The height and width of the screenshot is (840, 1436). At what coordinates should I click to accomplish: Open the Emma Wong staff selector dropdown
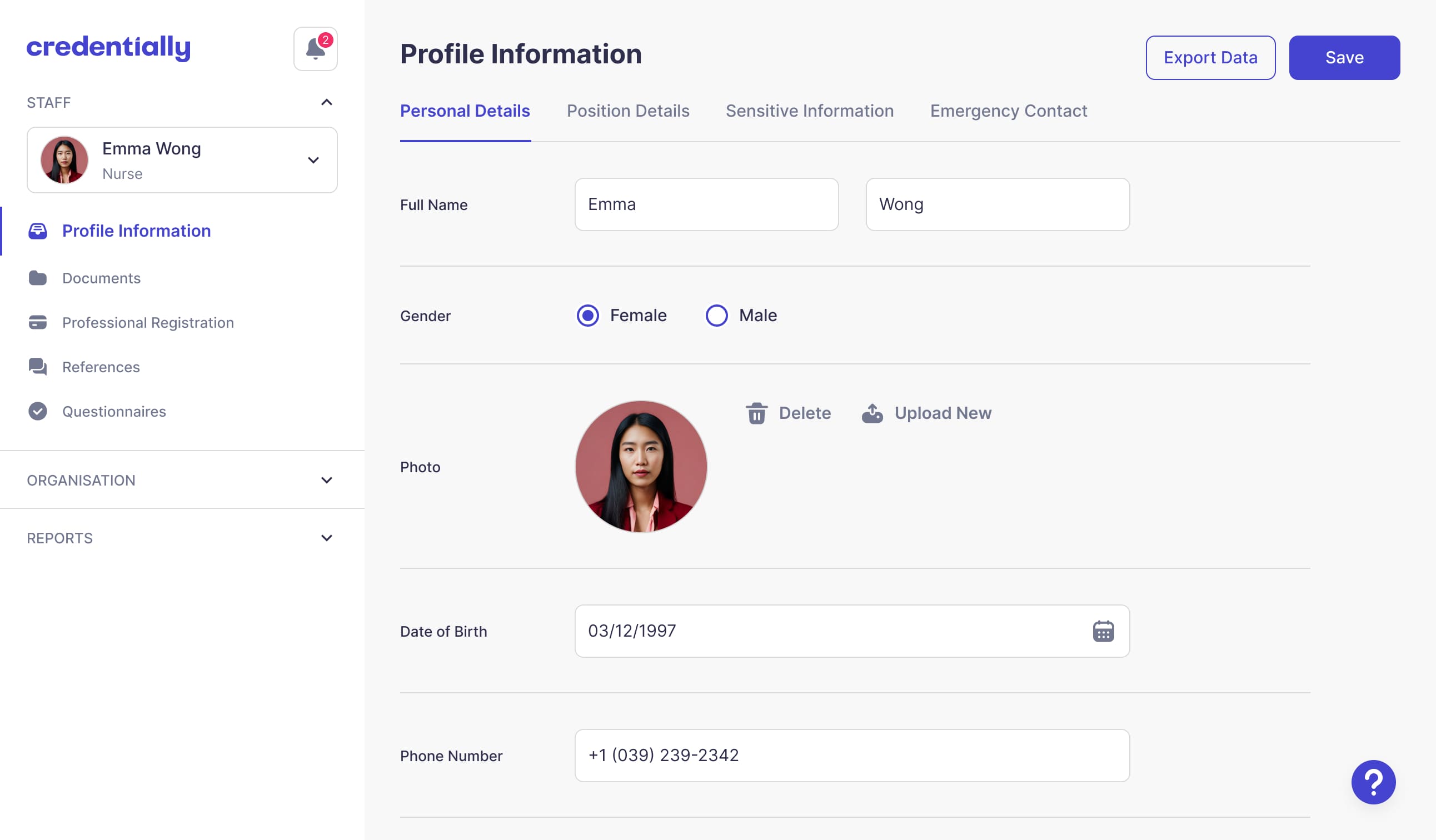[x=313, y=160]
